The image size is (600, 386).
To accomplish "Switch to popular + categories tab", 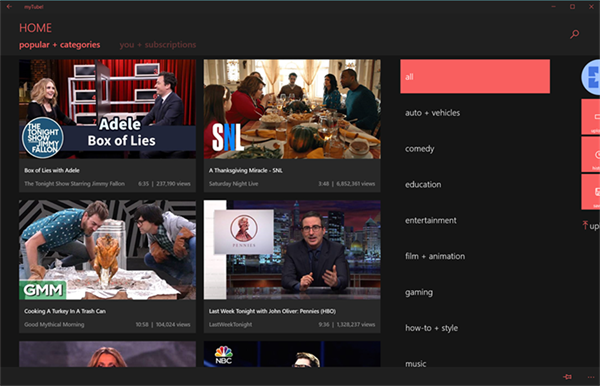I will pos(60,45).
